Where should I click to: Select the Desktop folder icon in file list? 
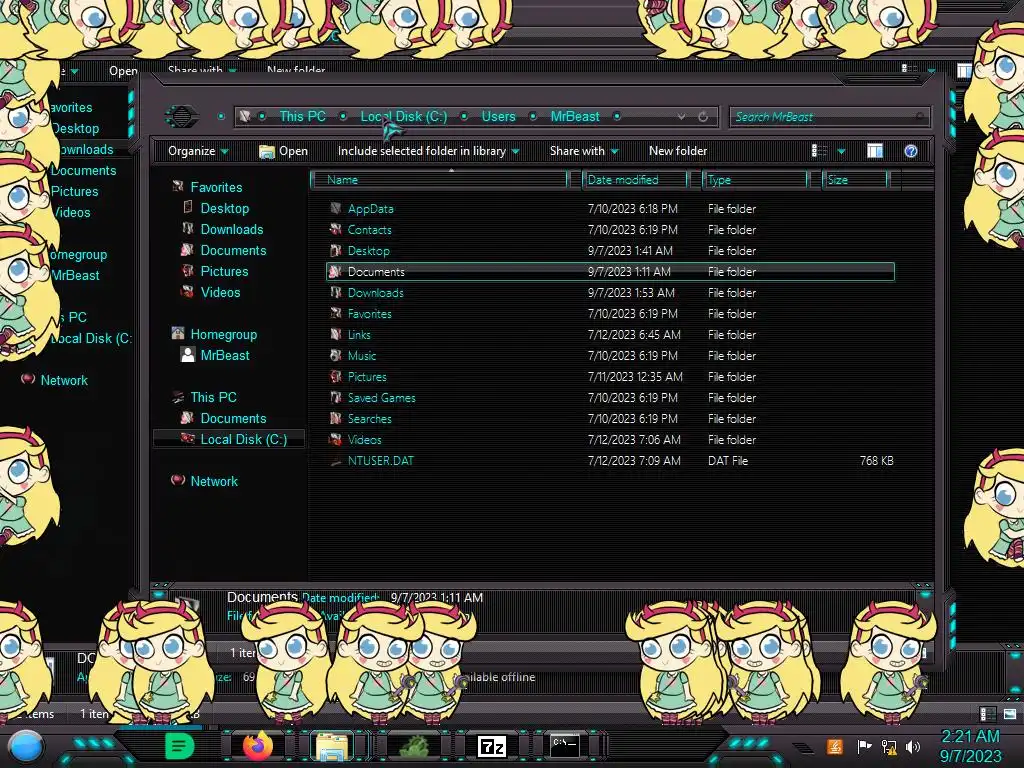click(336, 250)
